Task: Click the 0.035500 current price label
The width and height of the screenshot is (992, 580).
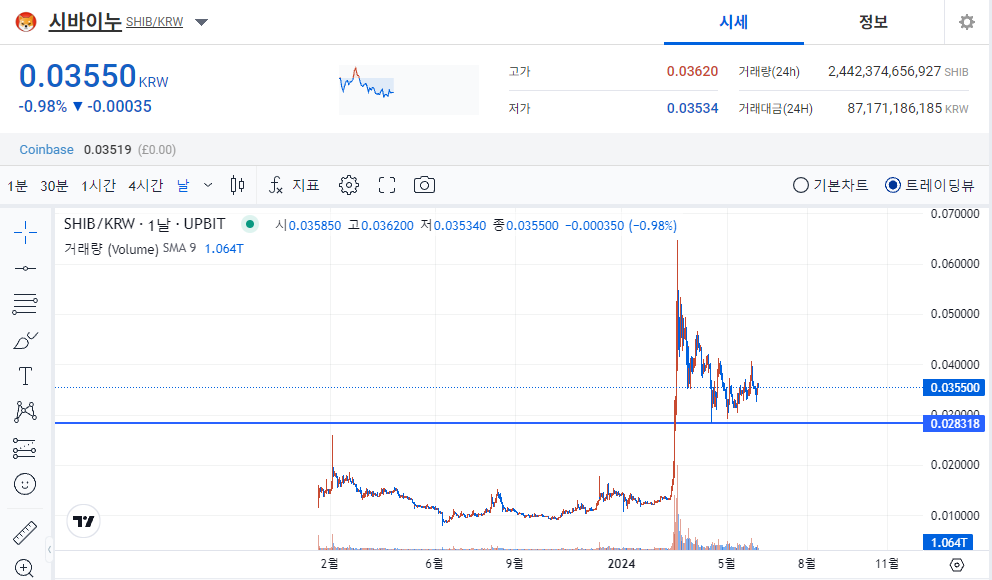Action: (954, 388)
